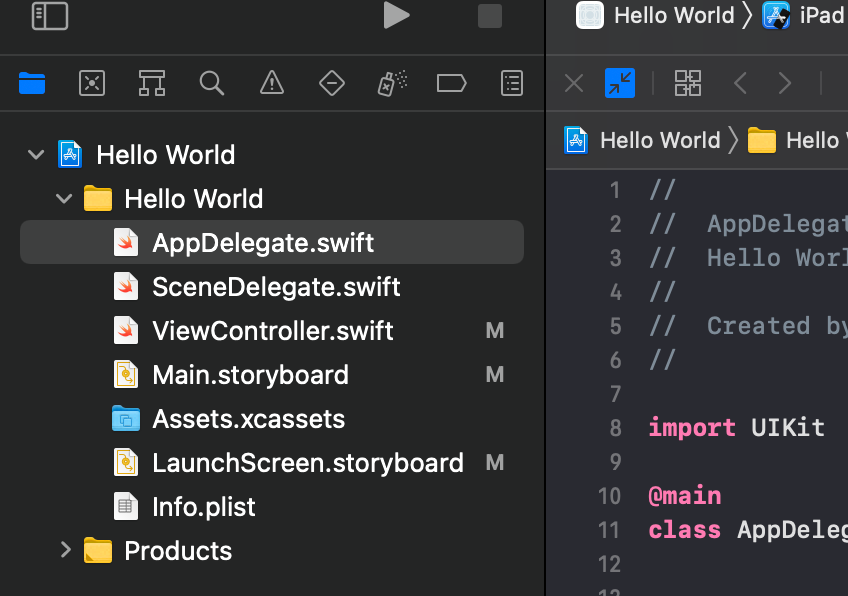
Task: Show the Issue navigator warning icon
Action: [271, 83]
